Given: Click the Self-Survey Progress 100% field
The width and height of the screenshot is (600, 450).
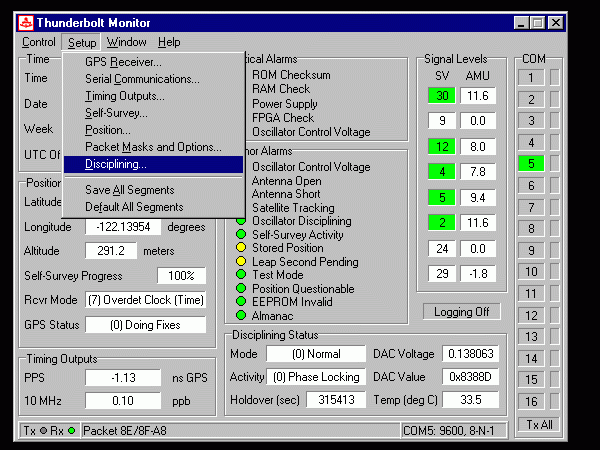Looking at the screenshot, I should tap(181, 276).
